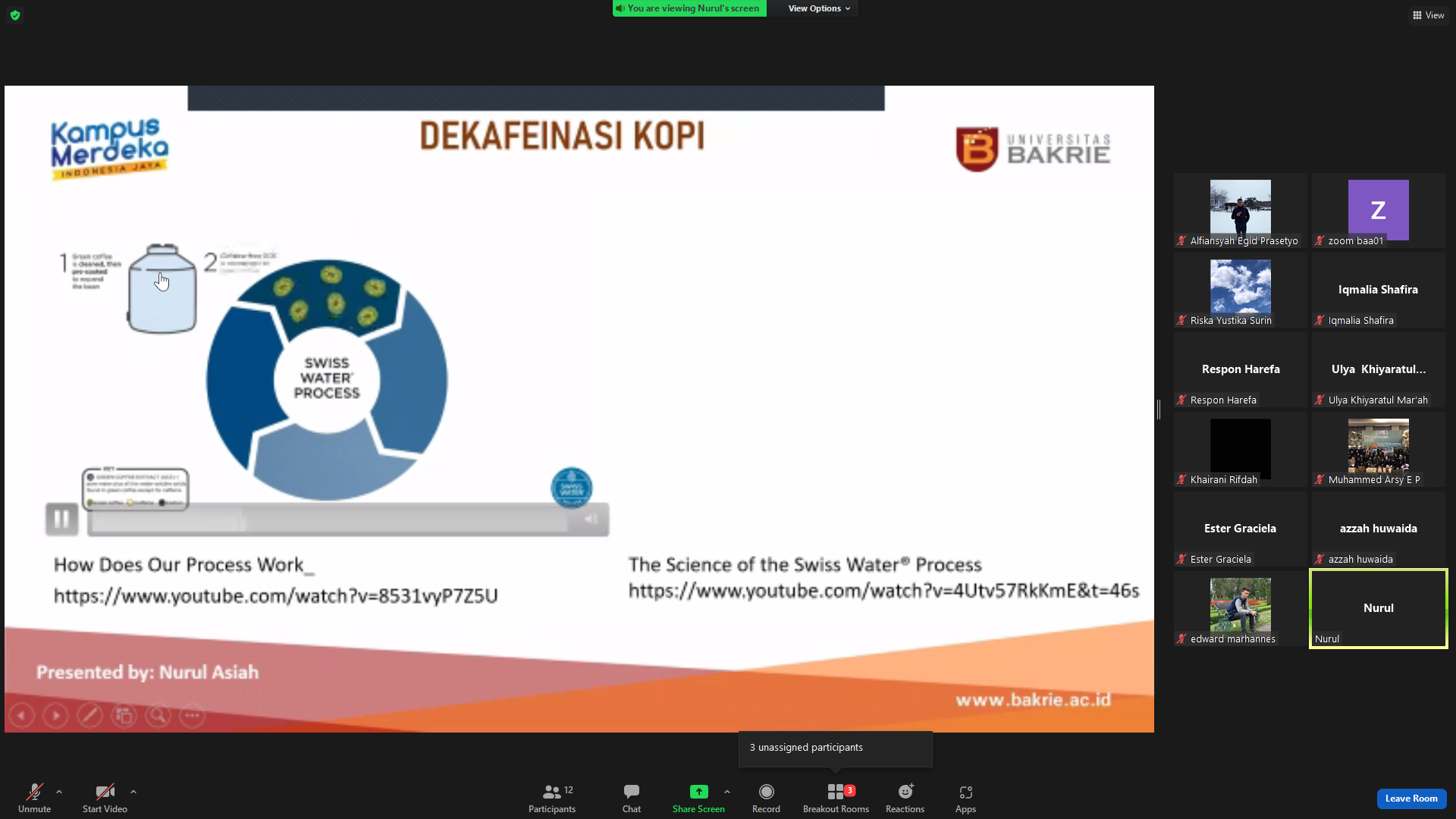The image size is (1456, 819).
Task: Open The Science of Swiss Water YouTube link
Action: click(883, 591)
